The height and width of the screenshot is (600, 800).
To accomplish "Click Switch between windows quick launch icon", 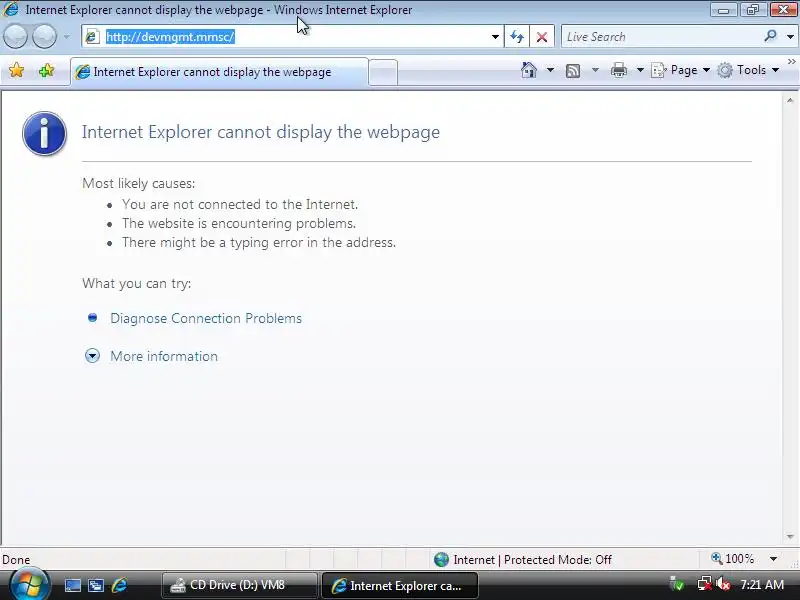I will tap(95, 585).
